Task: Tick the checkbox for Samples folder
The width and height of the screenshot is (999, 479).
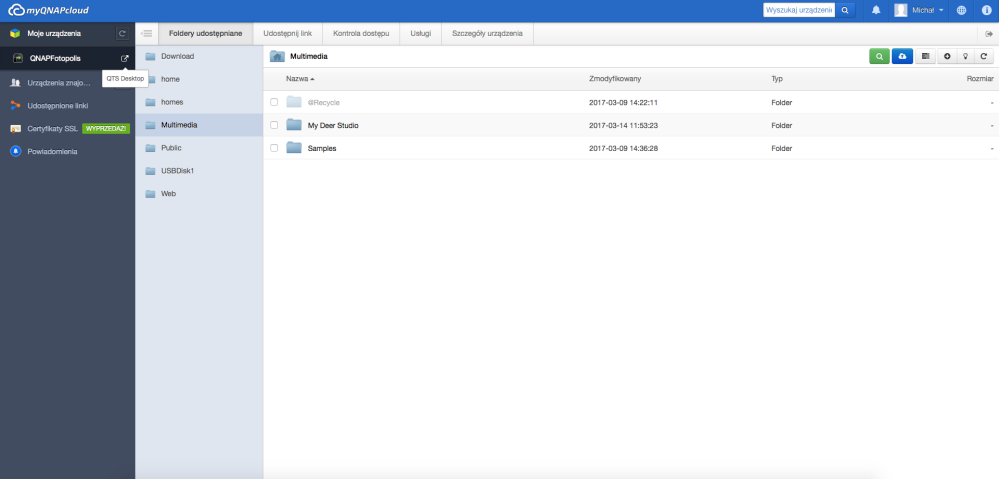Action: point(274,148)
